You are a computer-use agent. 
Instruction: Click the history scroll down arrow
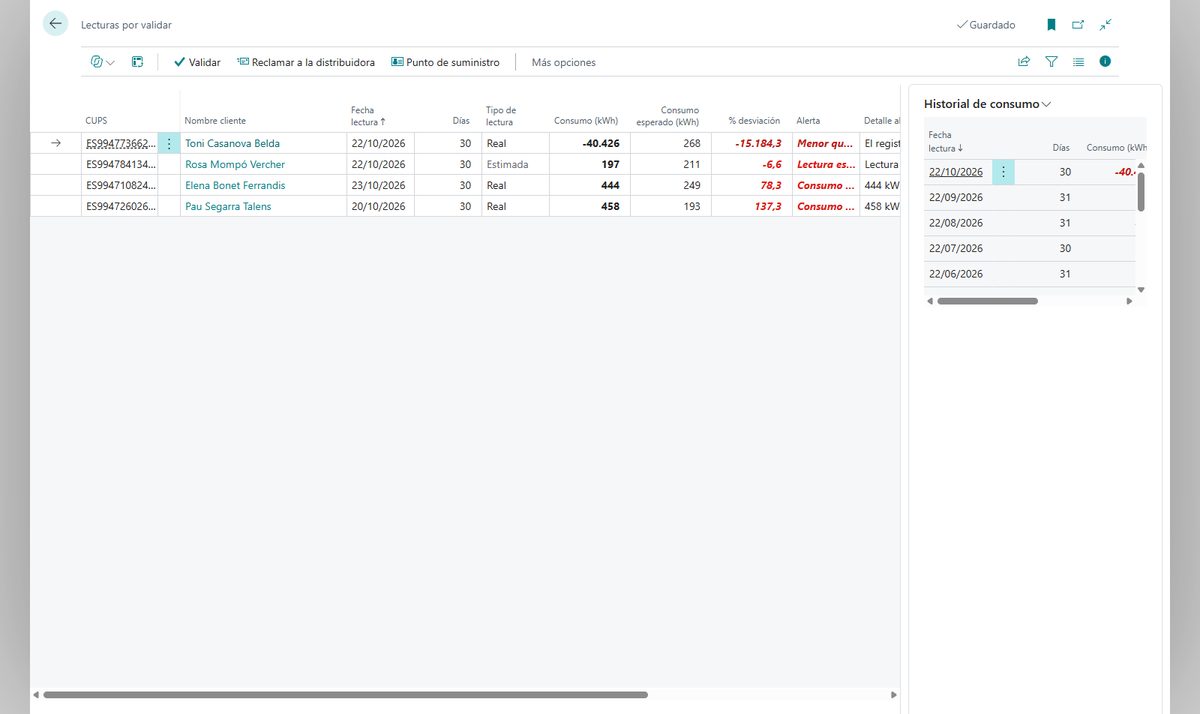click(1141, 290)
